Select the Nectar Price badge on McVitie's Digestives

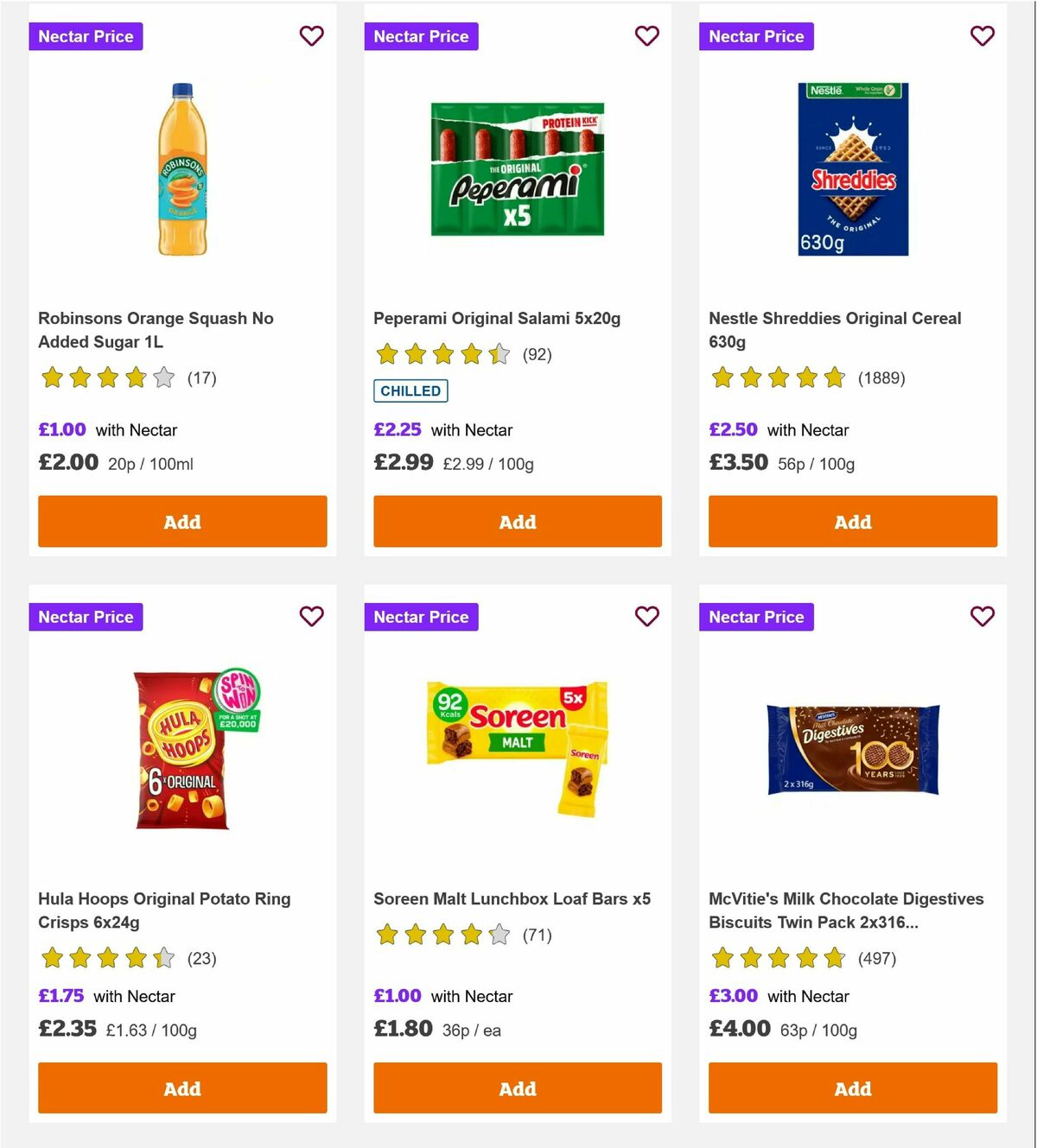coord(756,617)
